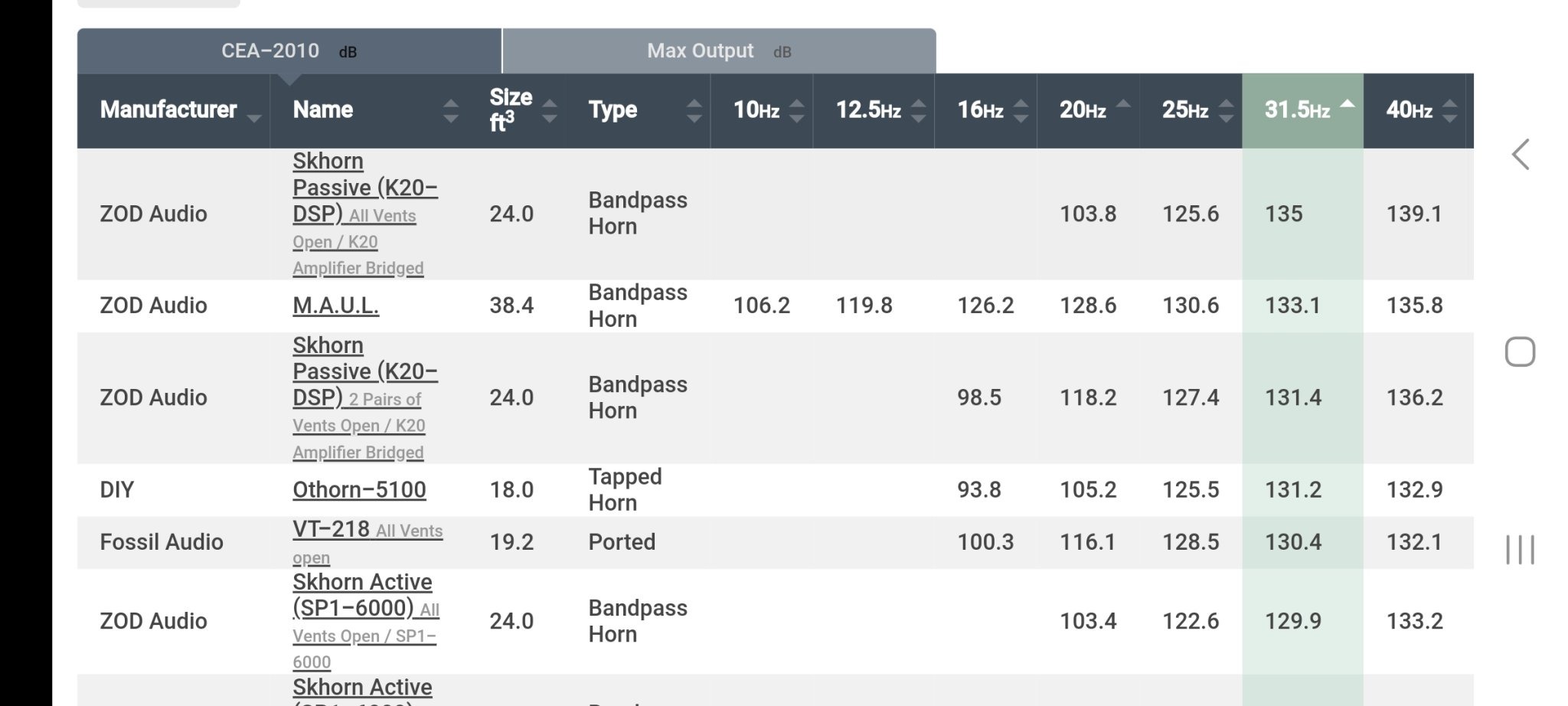Sort by Type column arrows

(694, 111)
